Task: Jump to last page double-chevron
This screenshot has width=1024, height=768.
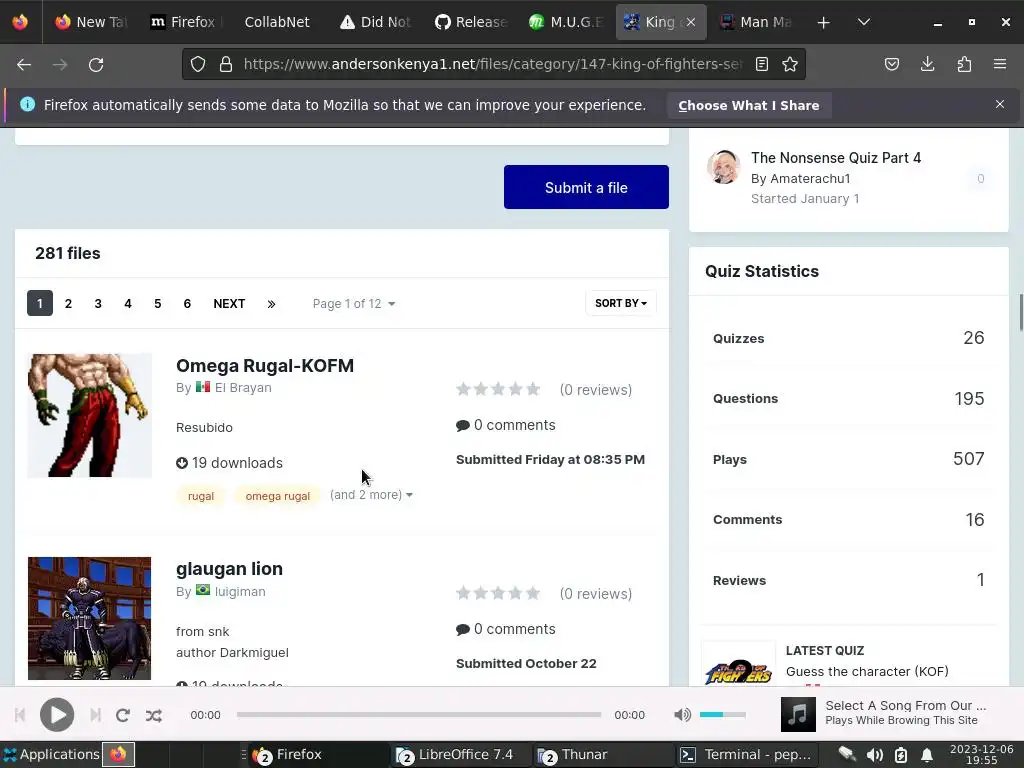Action: (271, 304)
